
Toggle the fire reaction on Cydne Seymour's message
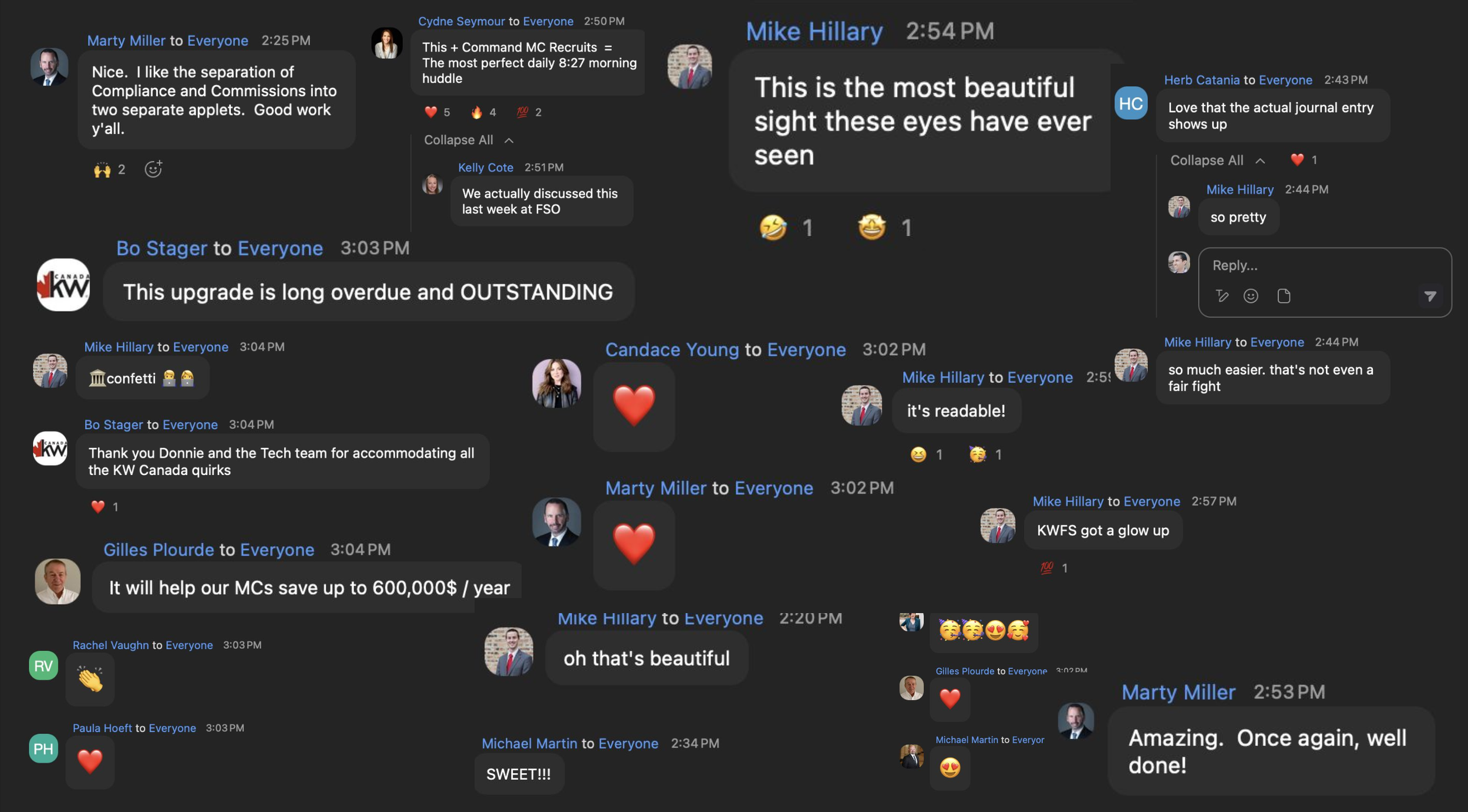pos(483,112)
